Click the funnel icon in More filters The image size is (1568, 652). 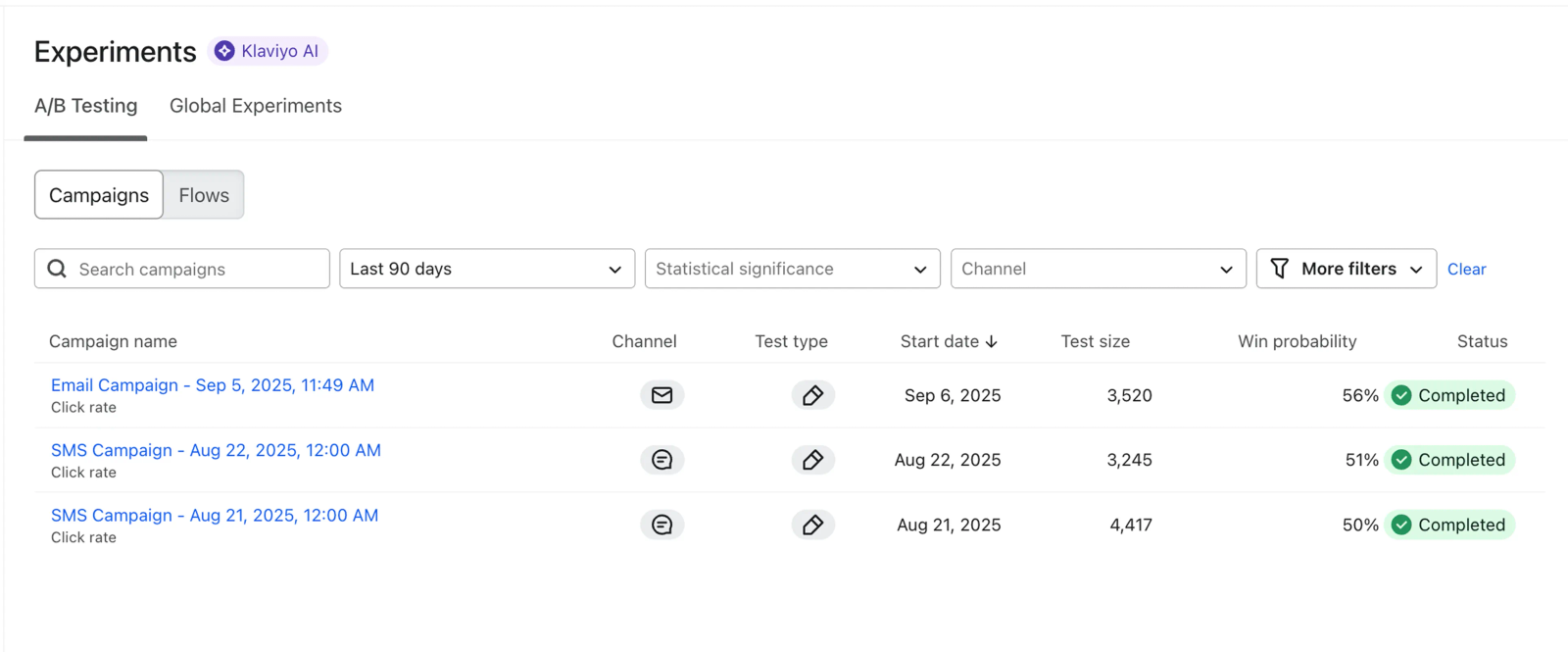[x=1279, y=269]
